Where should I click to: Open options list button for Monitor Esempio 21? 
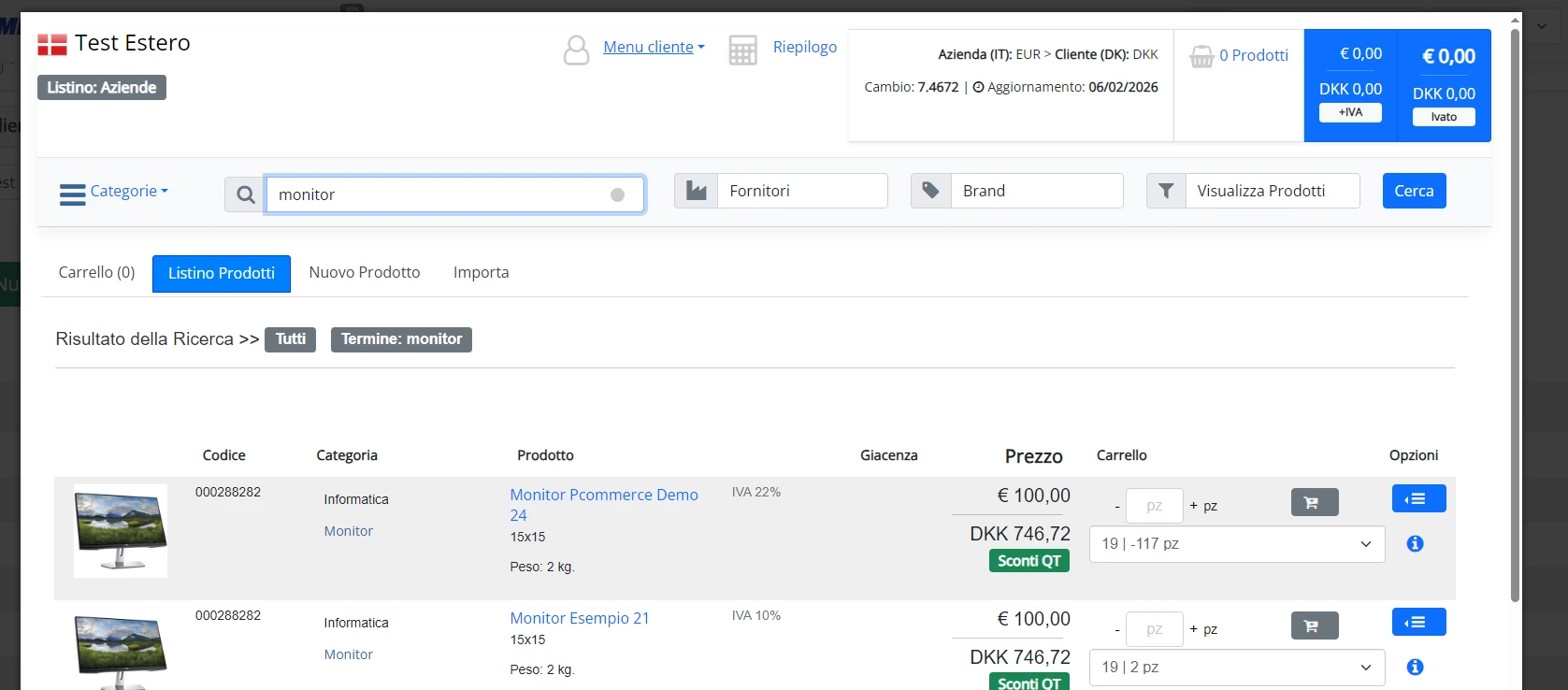click(x=1418, y=622)
